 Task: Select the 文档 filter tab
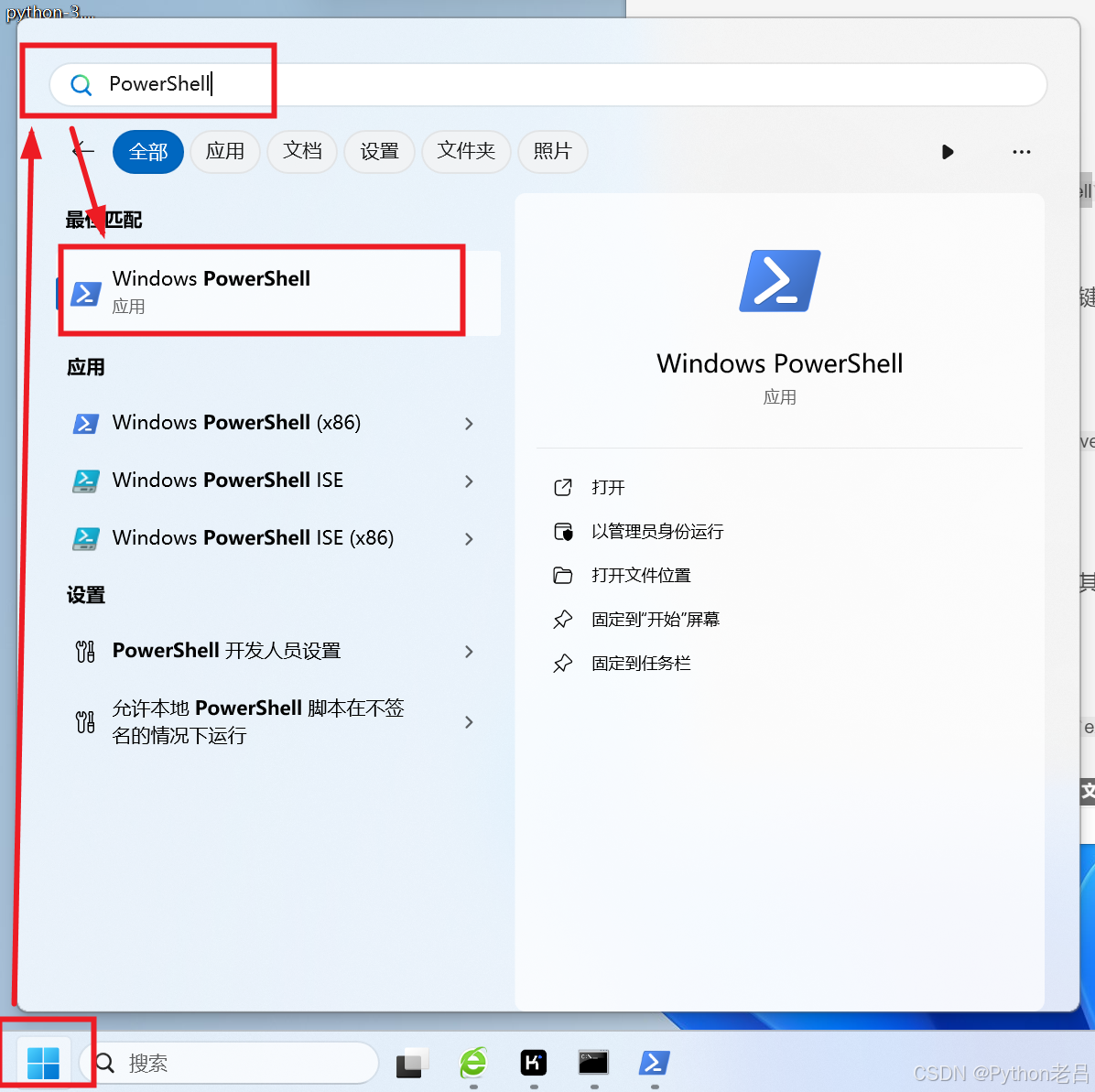click(x=302, y=152)
